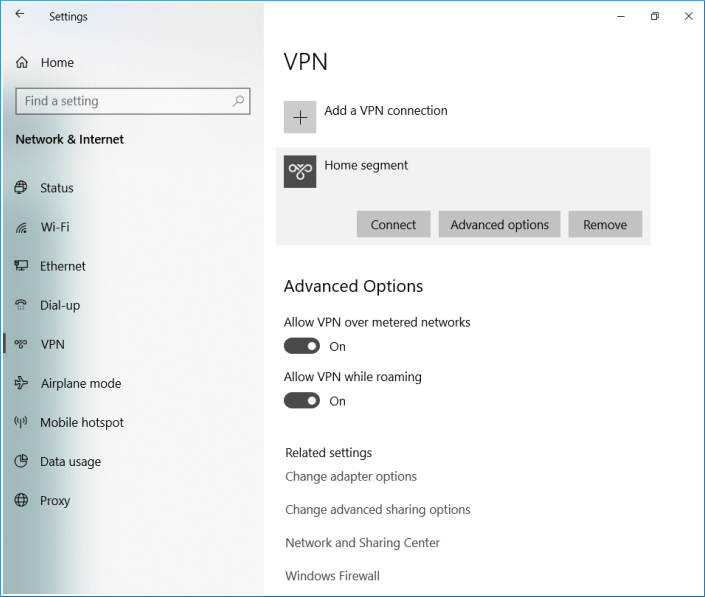
Task: Open Mobile hotspot settings
Action: click(x=82, y=423)
